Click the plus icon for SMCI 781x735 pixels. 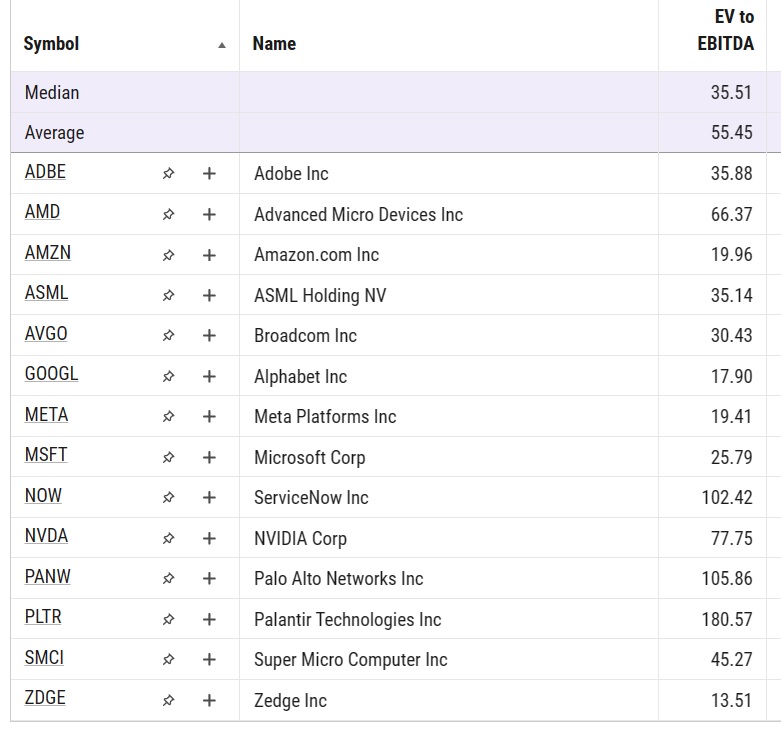(209, 659)
